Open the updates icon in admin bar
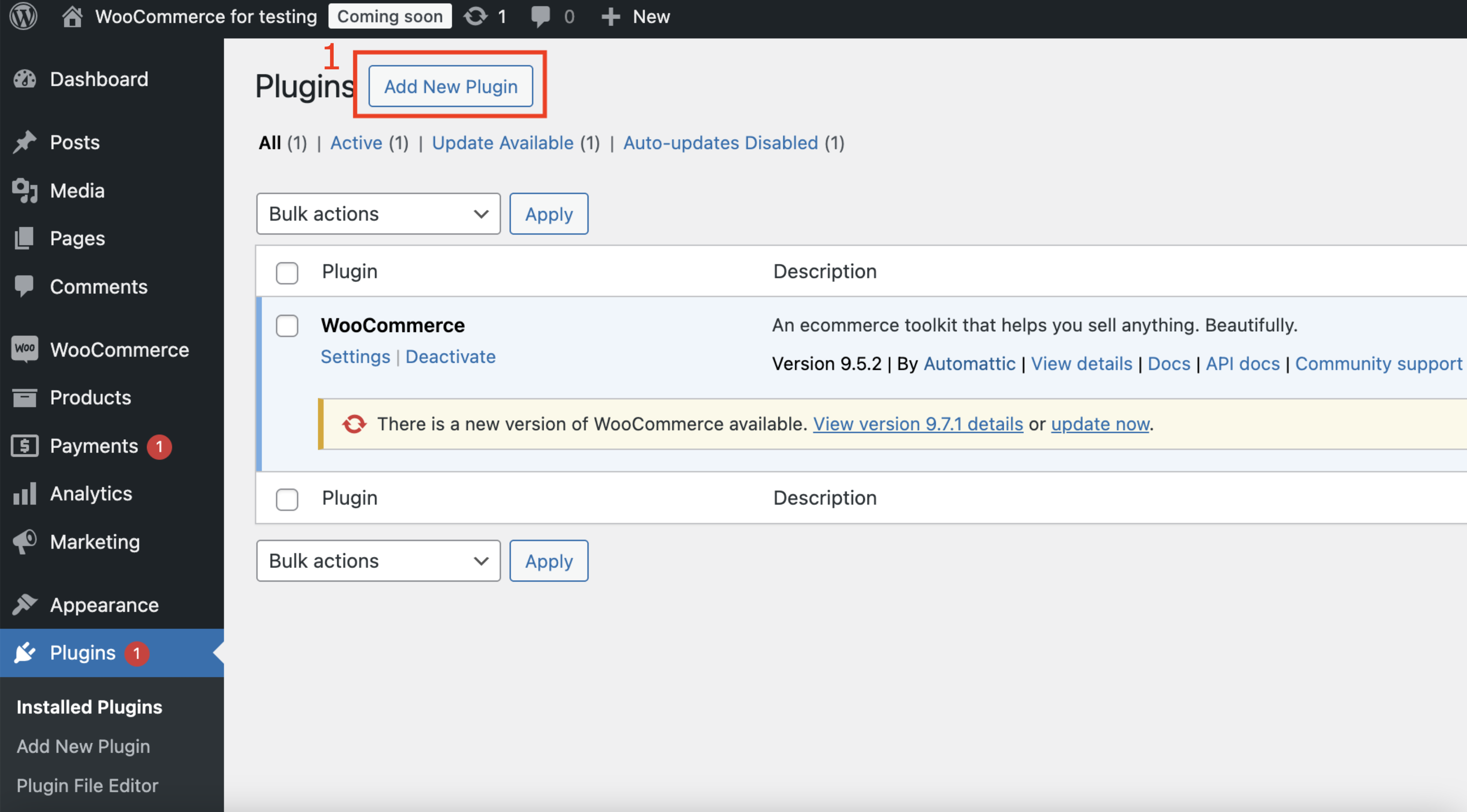The height and width of the screenshot is (812, 1467). [476, 16]
